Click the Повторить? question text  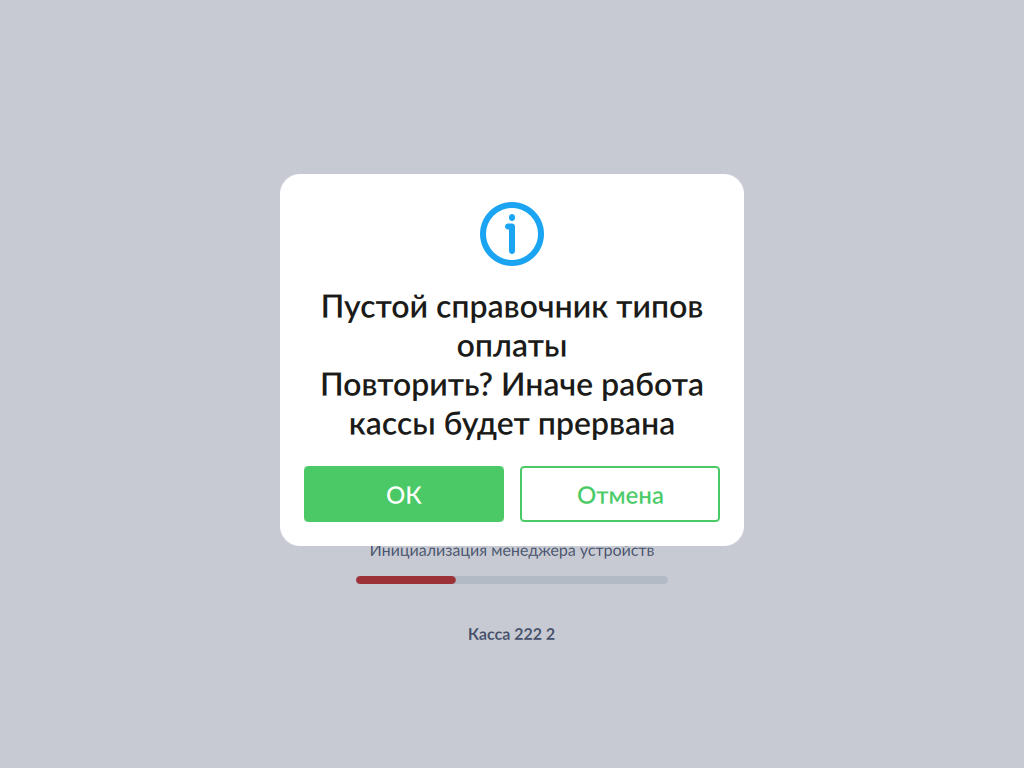point(406,385)
